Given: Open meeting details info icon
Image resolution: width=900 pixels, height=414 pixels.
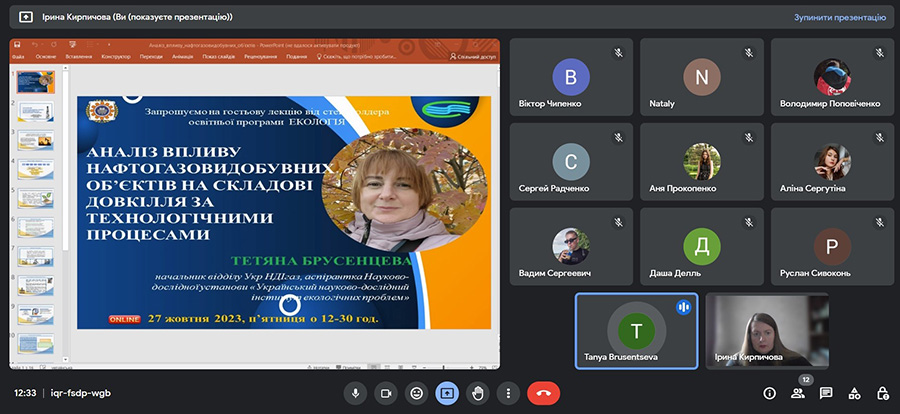Looking at the screenshot, I should point(769,393).
